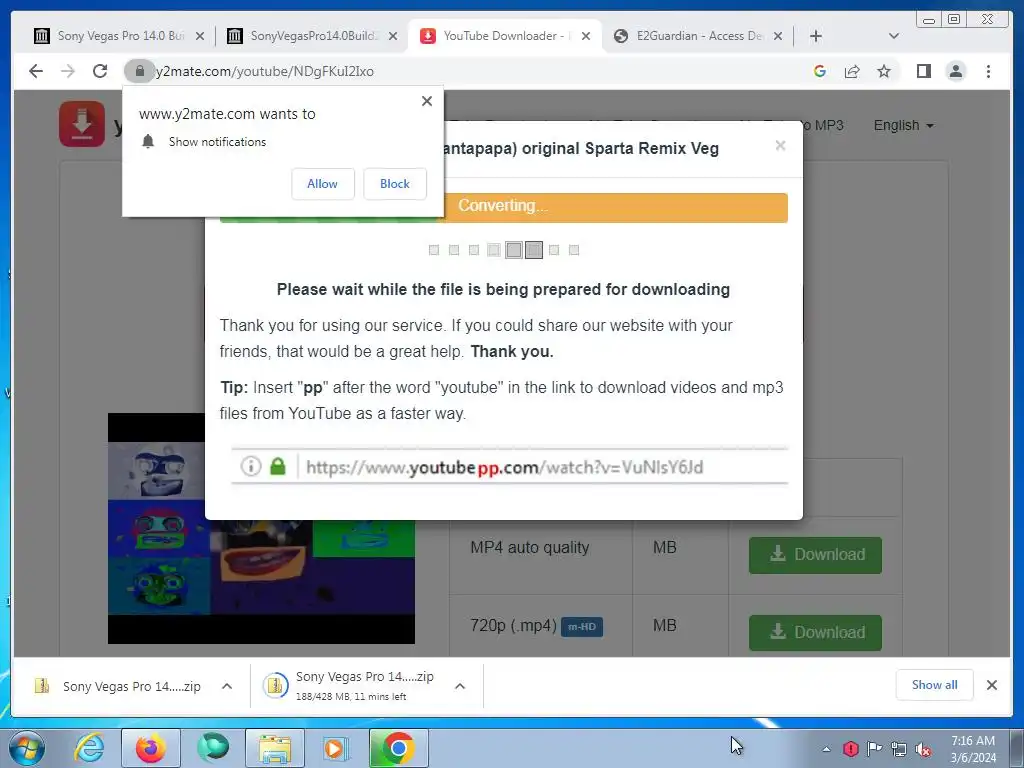
Task: Open the Chrome profile avatar
Action: tap(955, 71)
